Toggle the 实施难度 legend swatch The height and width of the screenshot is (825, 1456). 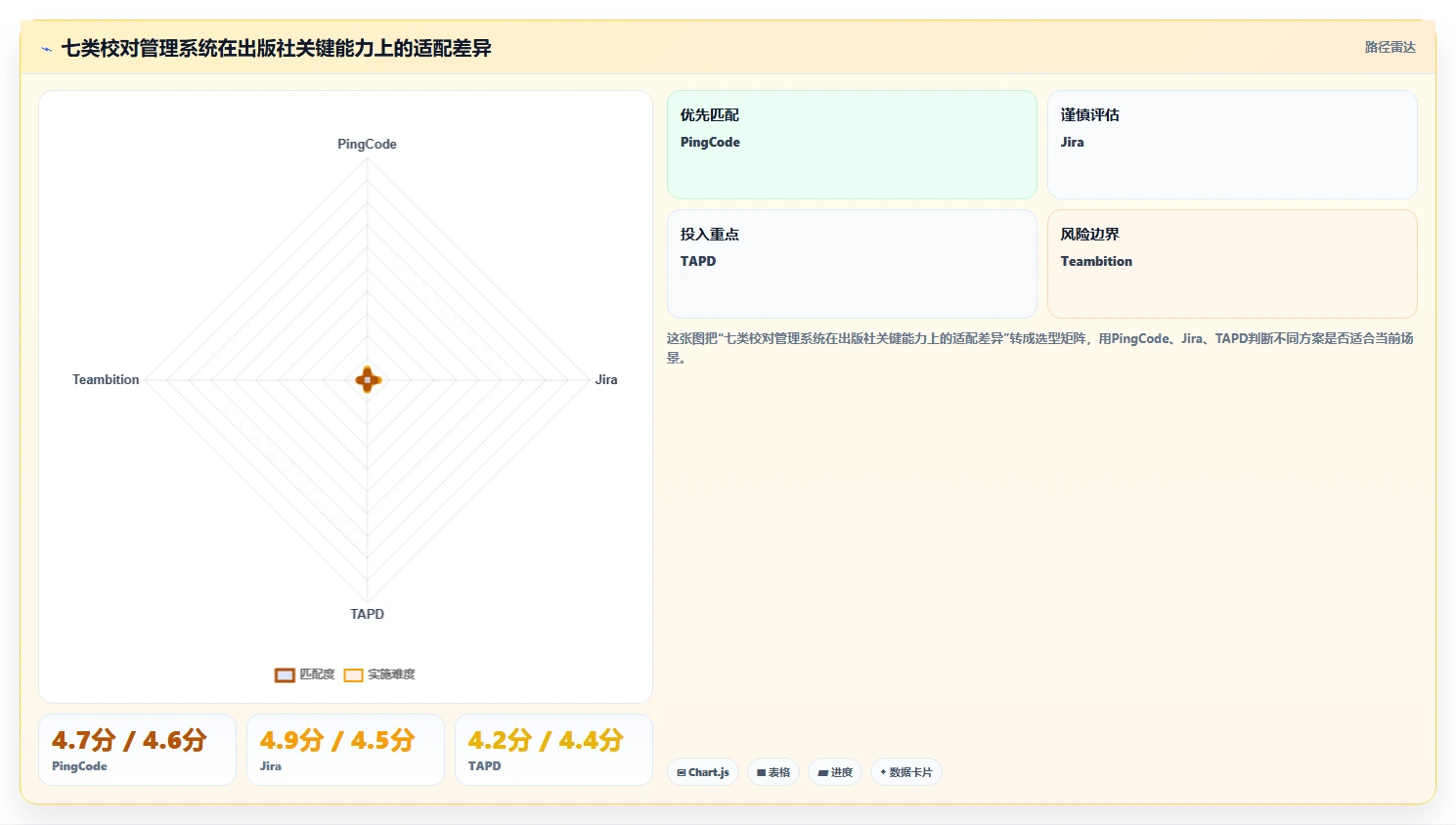(x=353, y=674)
